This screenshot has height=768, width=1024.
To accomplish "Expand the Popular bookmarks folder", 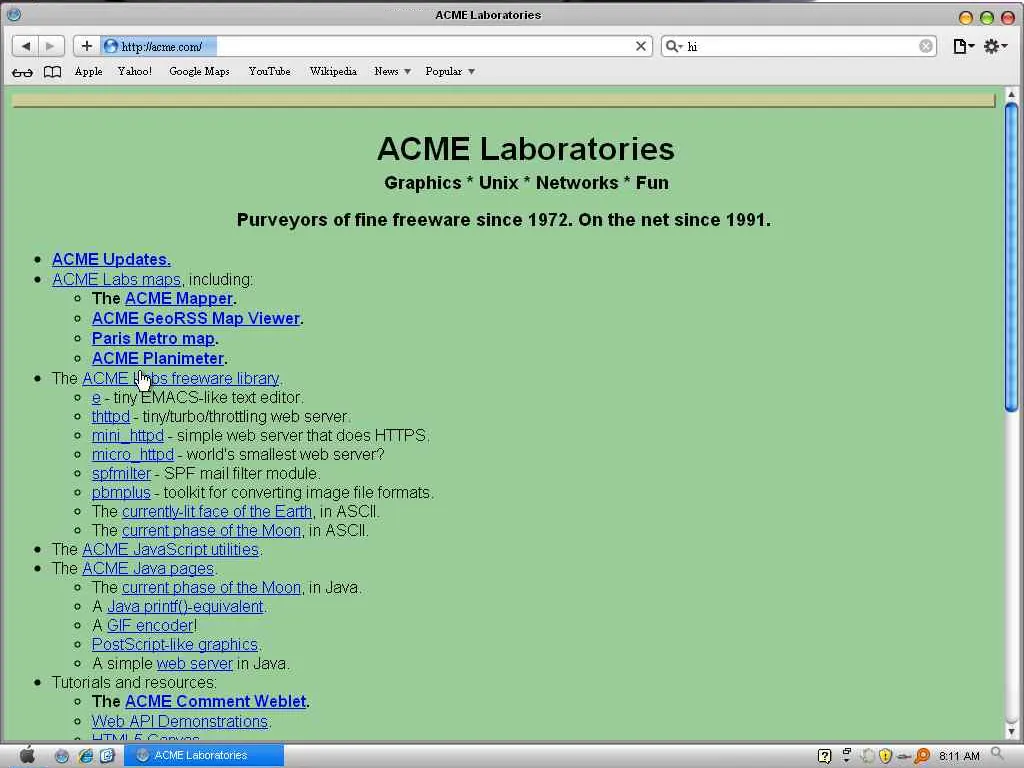I will click(x=449, y=71).
